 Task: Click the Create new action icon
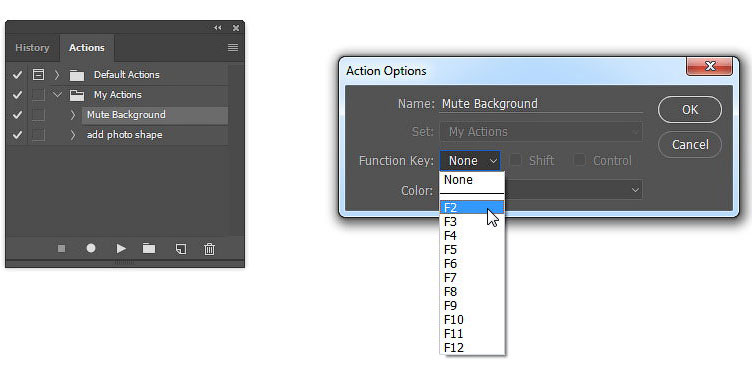point(181,249)
